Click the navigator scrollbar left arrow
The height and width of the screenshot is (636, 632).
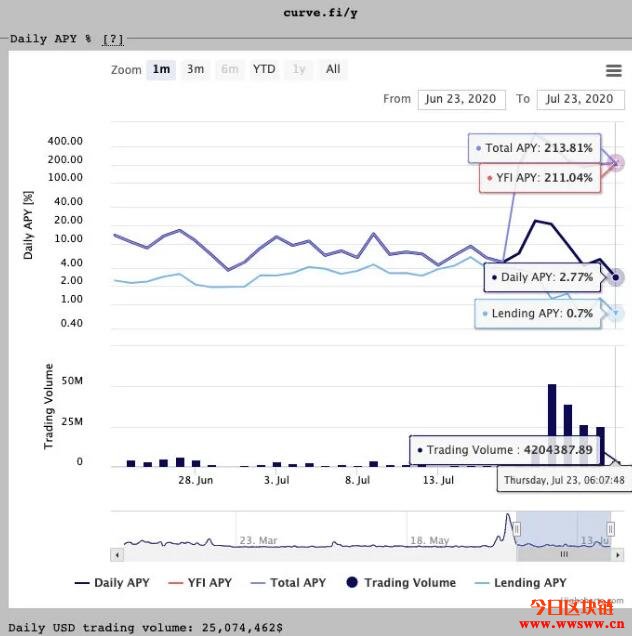[x=117, y=555]
